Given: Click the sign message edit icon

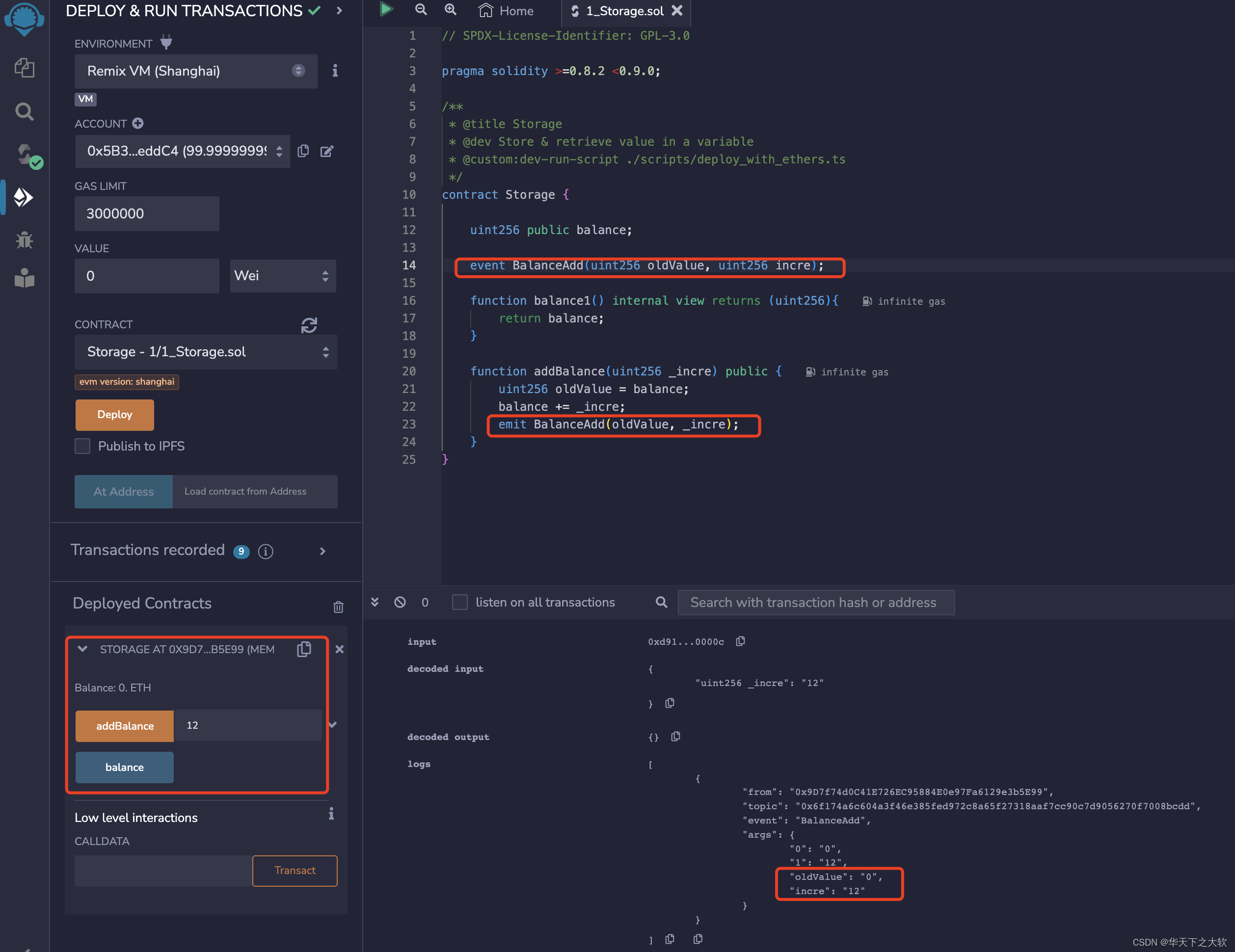Looking at the screenshot, I should (327, 151).
